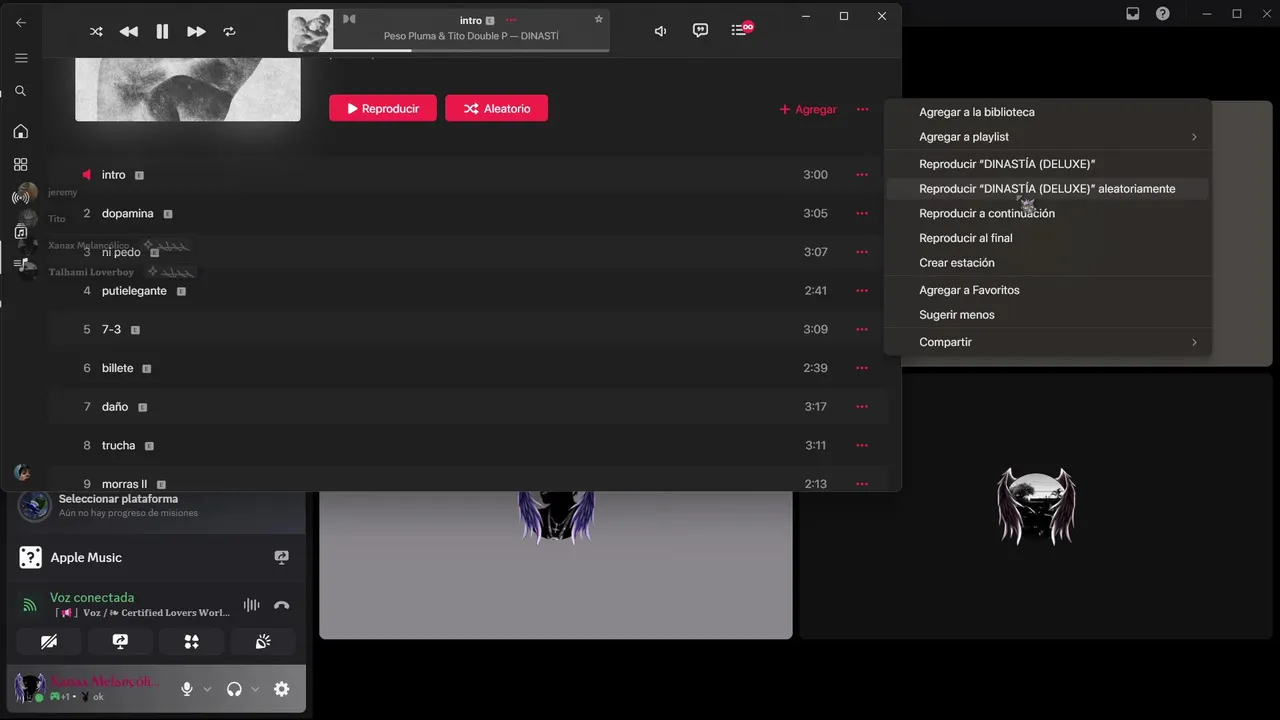Expand the Compartir submenu
This screenshot has width=1280, height=720.
tap(1048, 342)
